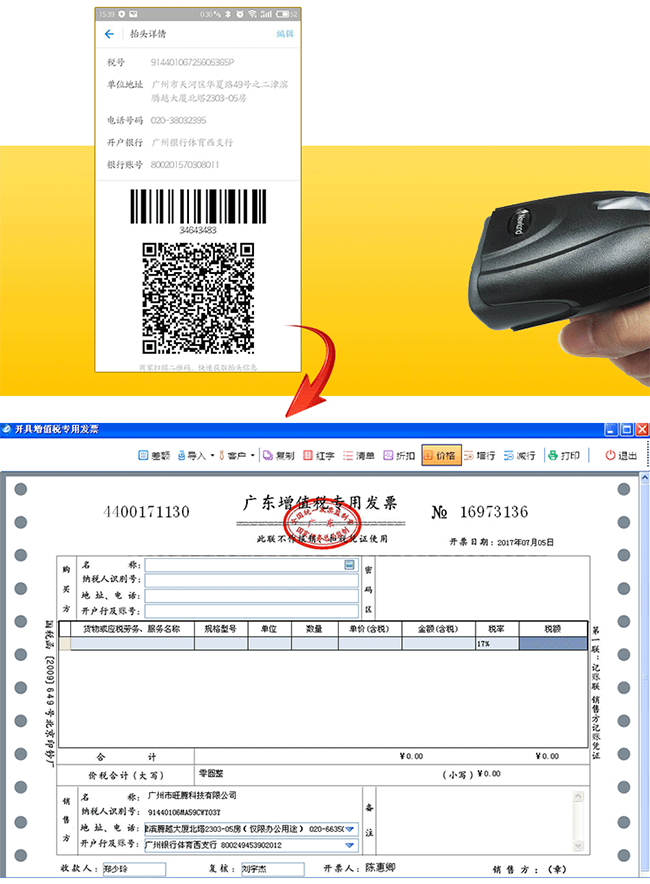Tap the 编辑 link in phone screen
650x884 pixels.
tap(285, 34)
